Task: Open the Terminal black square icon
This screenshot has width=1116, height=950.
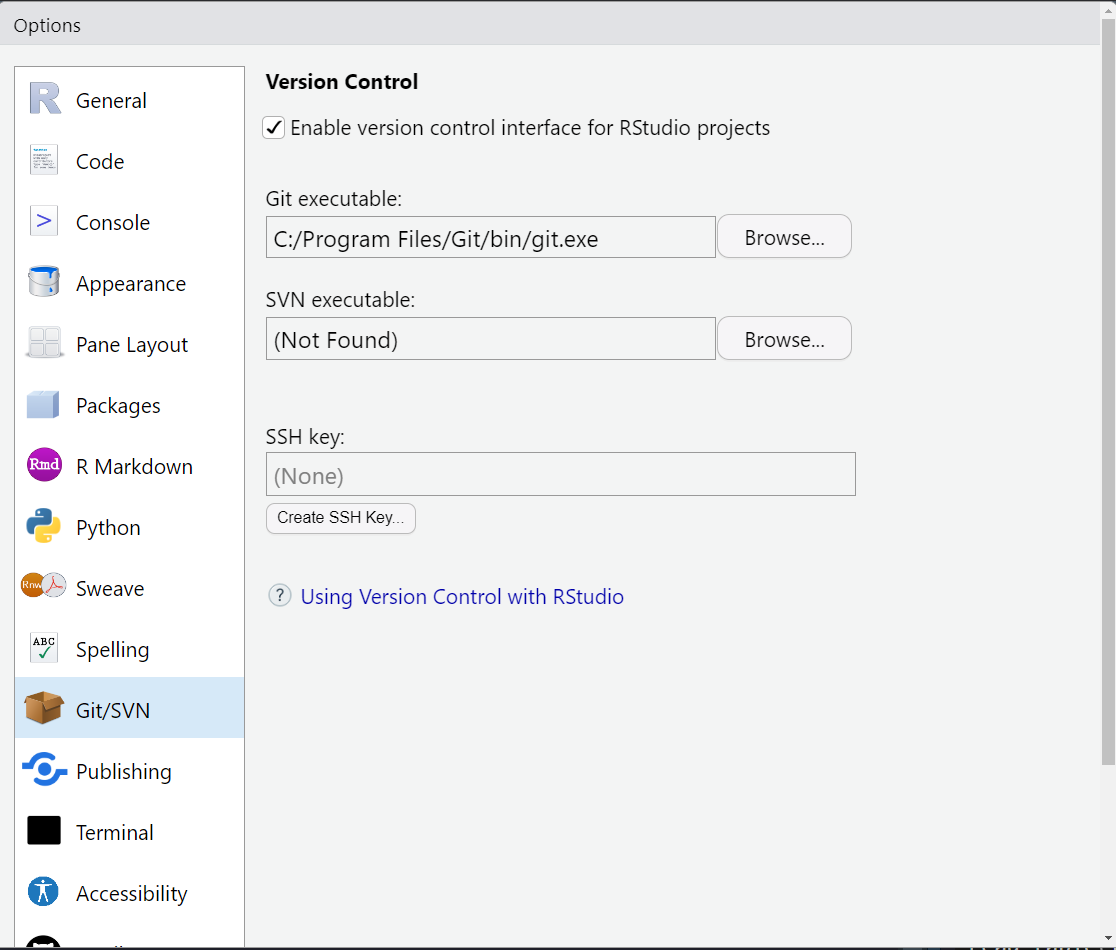Action: 45,832
